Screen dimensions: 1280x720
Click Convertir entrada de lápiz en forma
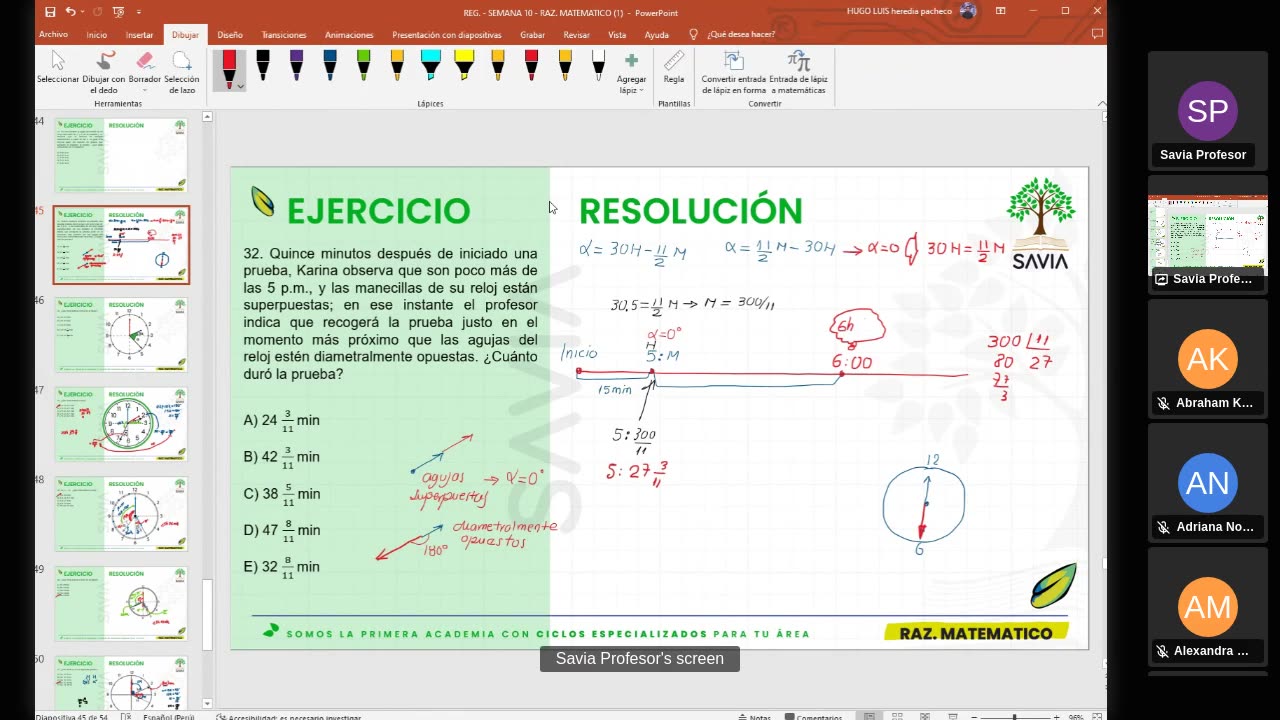tap(733, 71)
